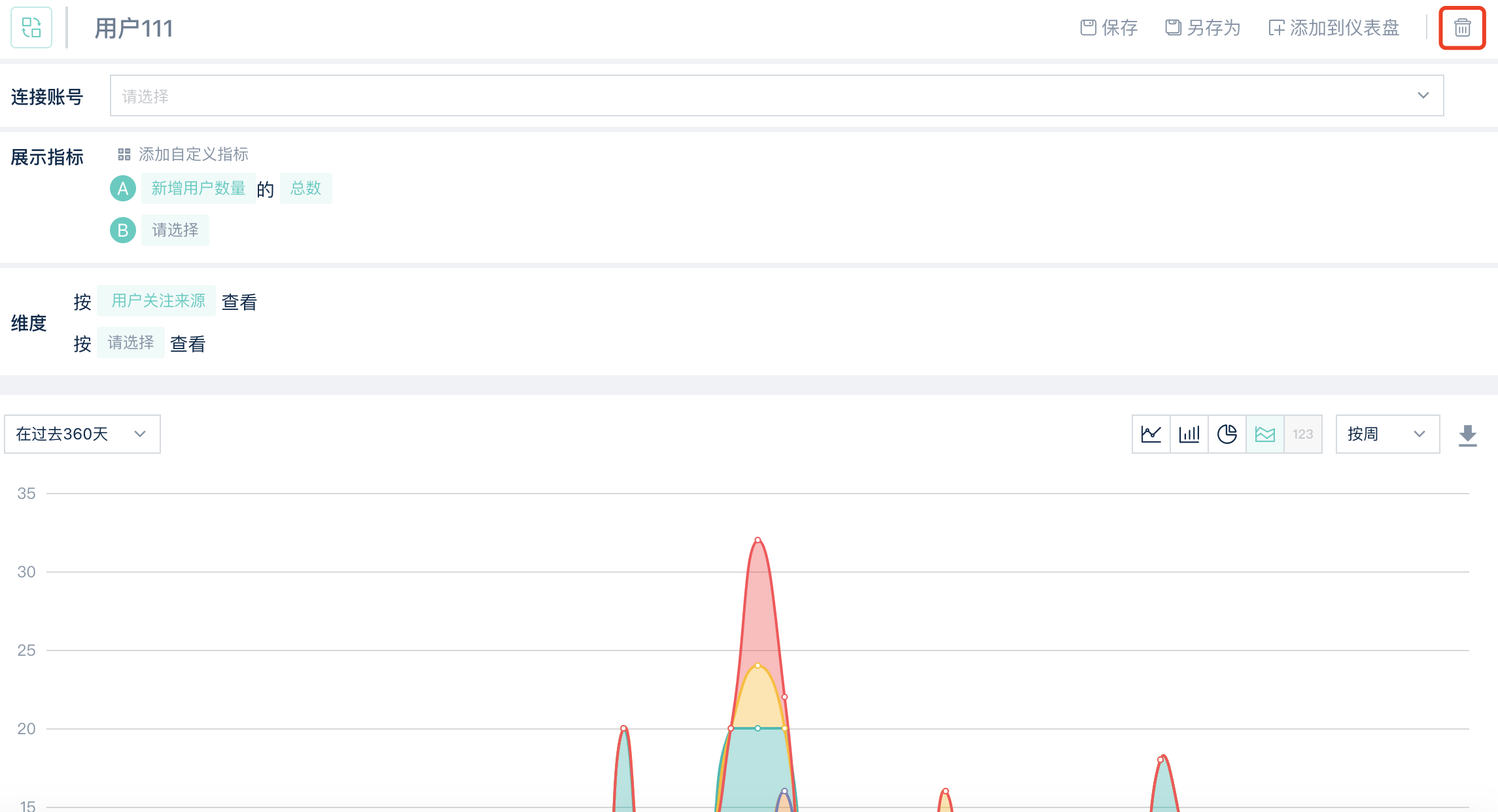
Task: Click 另存为 save-as button
Action: point(1203,27)
